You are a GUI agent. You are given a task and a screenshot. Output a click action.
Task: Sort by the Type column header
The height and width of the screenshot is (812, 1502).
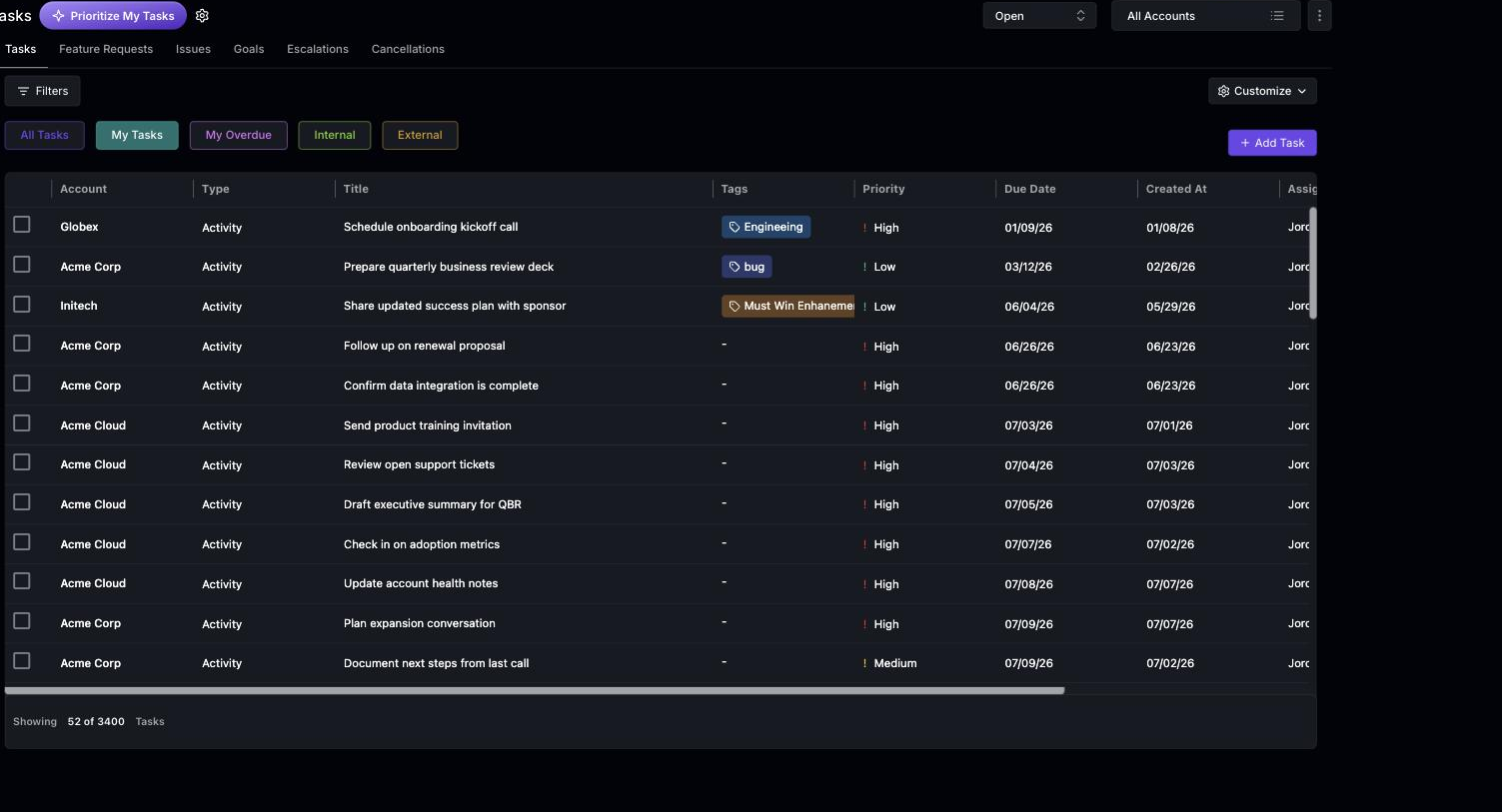pos(216,189)
